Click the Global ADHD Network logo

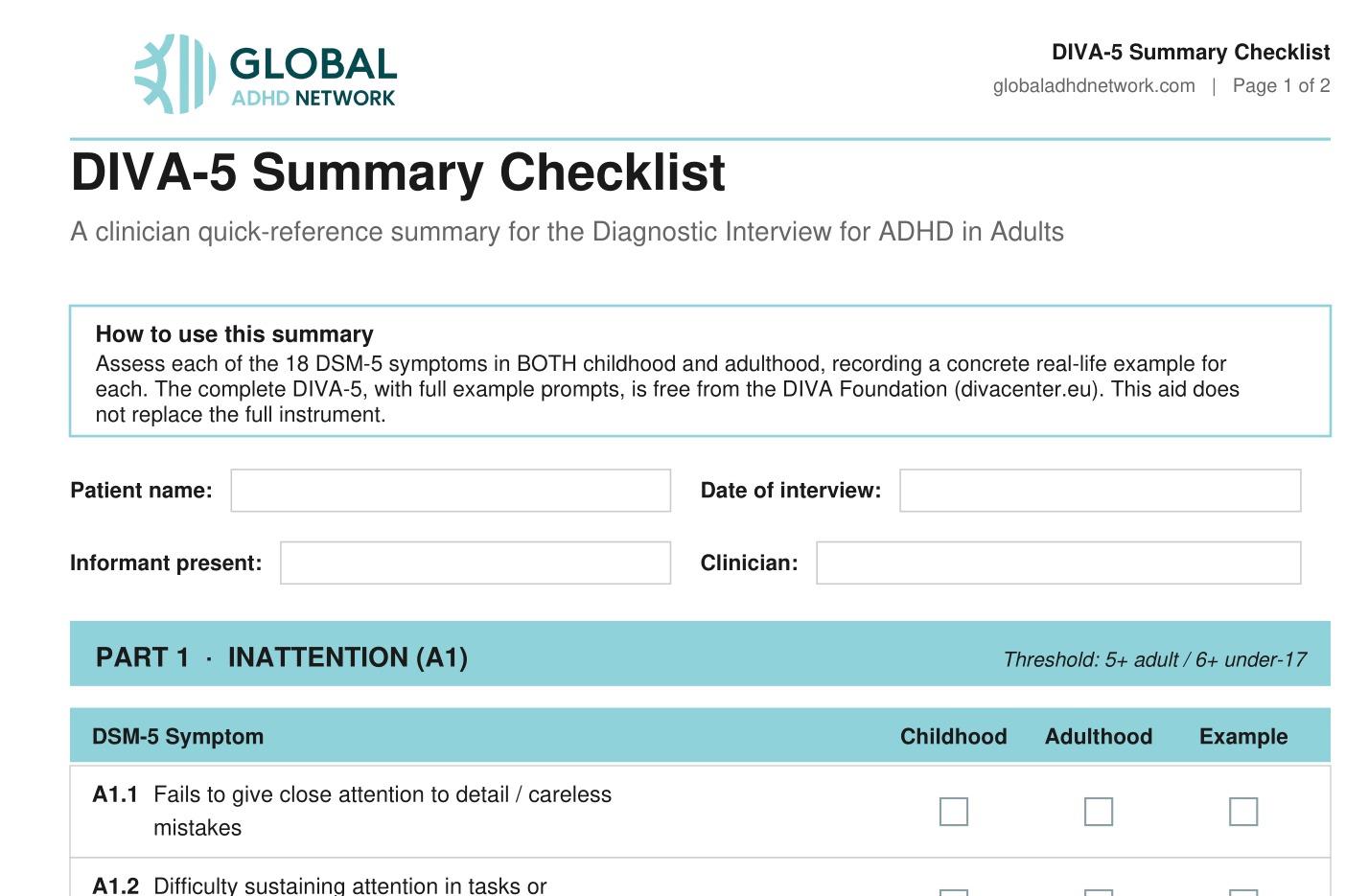266,75
